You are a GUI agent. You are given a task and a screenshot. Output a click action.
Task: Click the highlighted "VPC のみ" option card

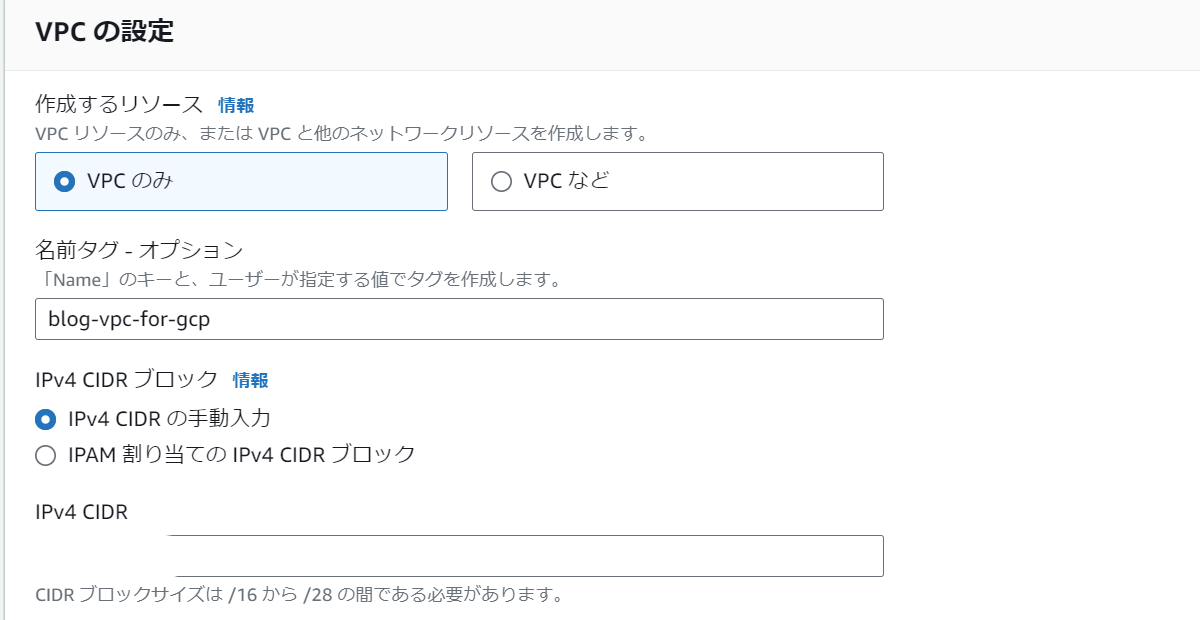coord(241,181)
